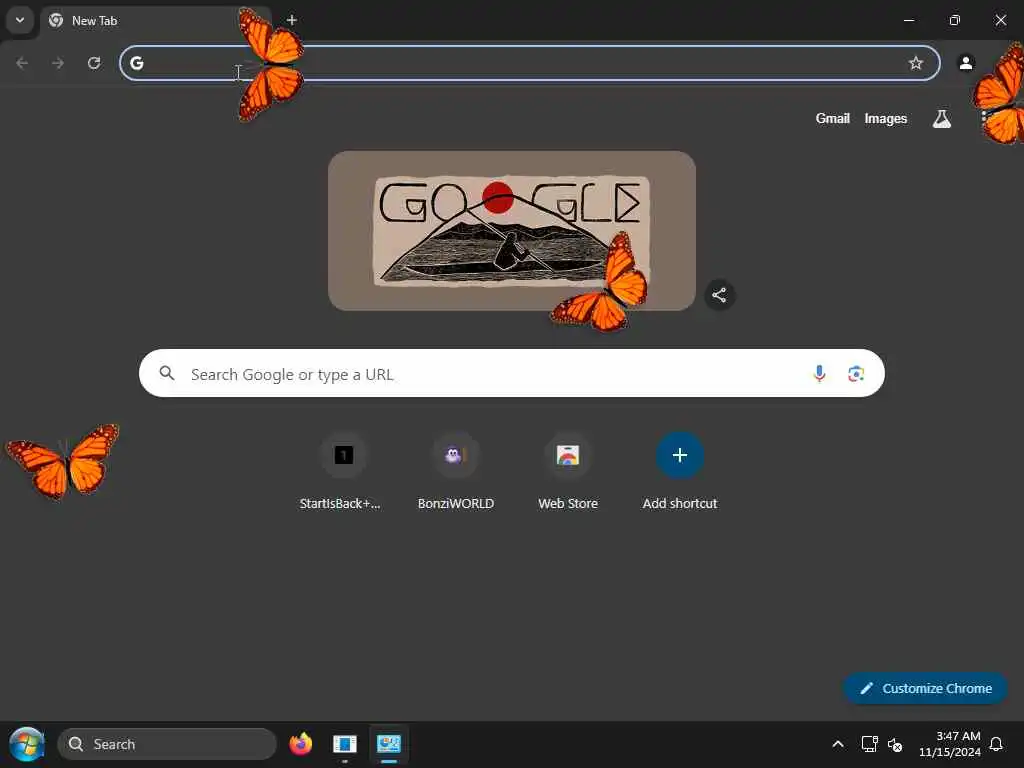
Task: Open the Windows Start orb
Action: pos(27,744)
